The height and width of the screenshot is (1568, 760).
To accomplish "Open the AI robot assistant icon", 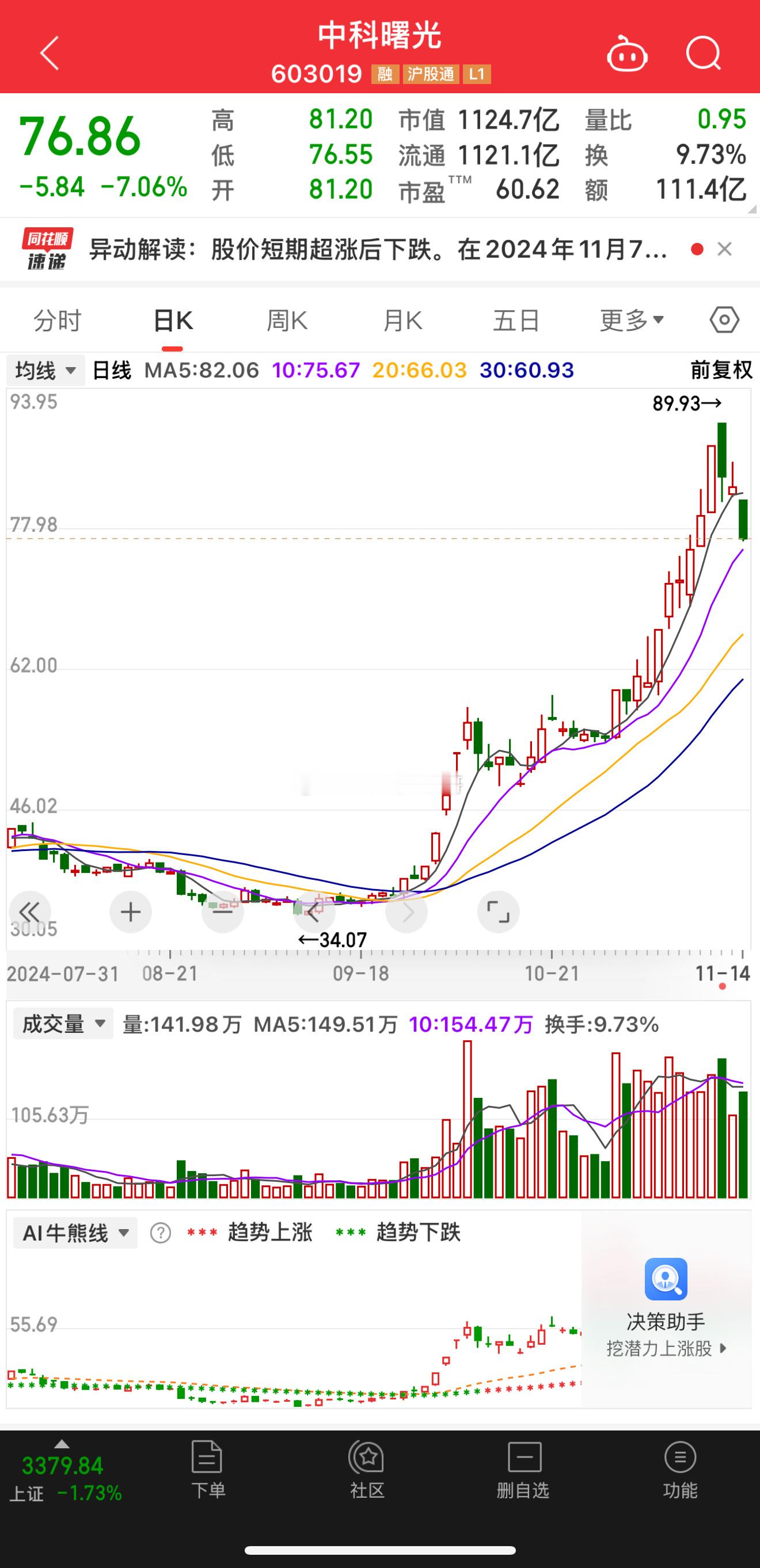I will 627,54.
